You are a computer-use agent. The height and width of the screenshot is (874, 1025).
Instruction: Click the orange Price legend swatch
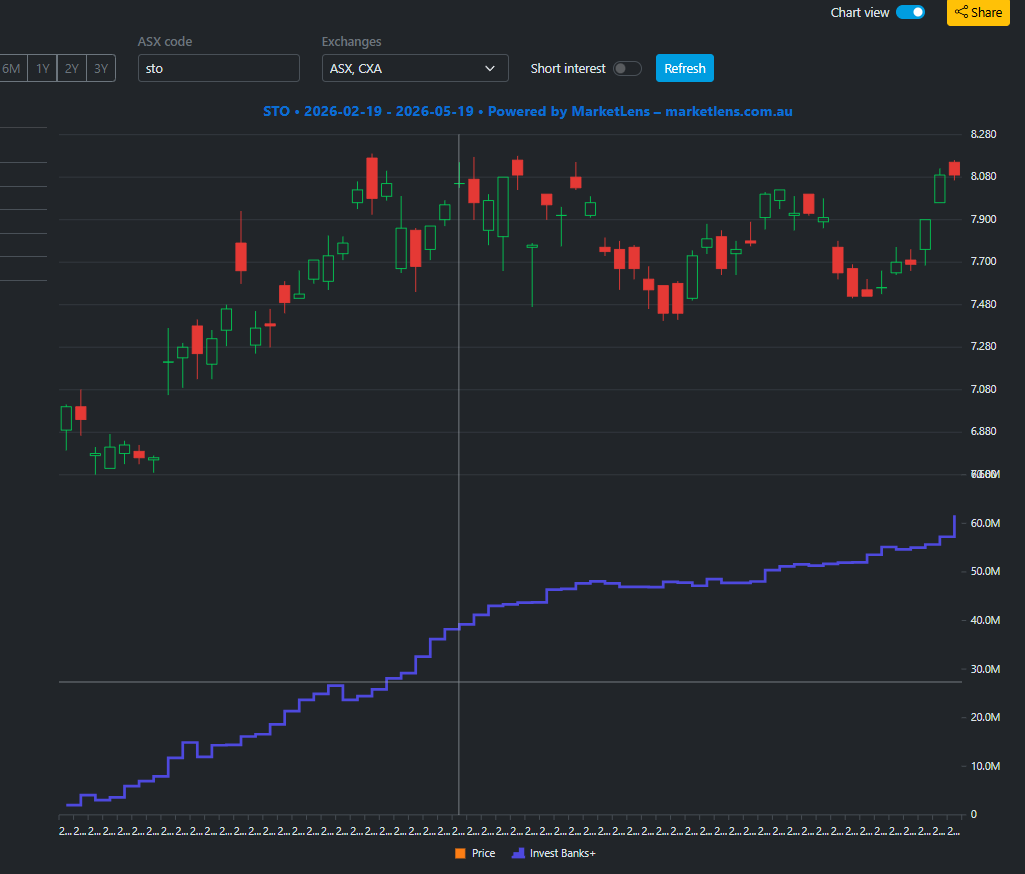tap(460, 853)
